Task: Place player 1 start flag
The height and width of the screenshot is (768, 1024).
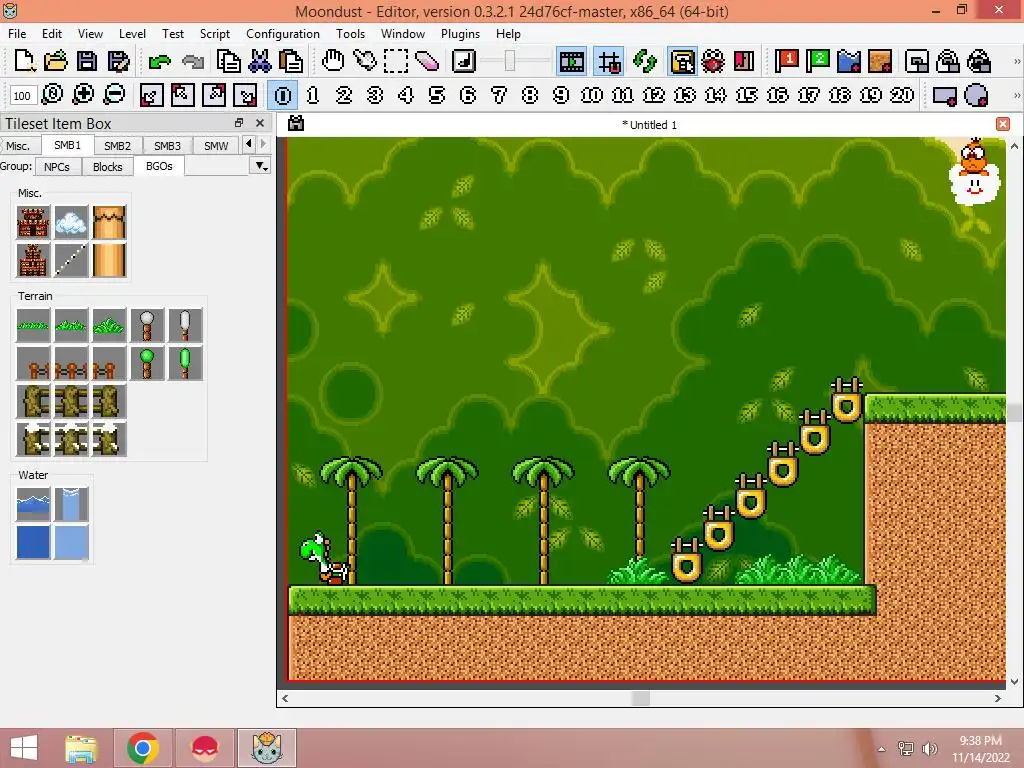Action: pyautogui.click(x=787, y=61)
